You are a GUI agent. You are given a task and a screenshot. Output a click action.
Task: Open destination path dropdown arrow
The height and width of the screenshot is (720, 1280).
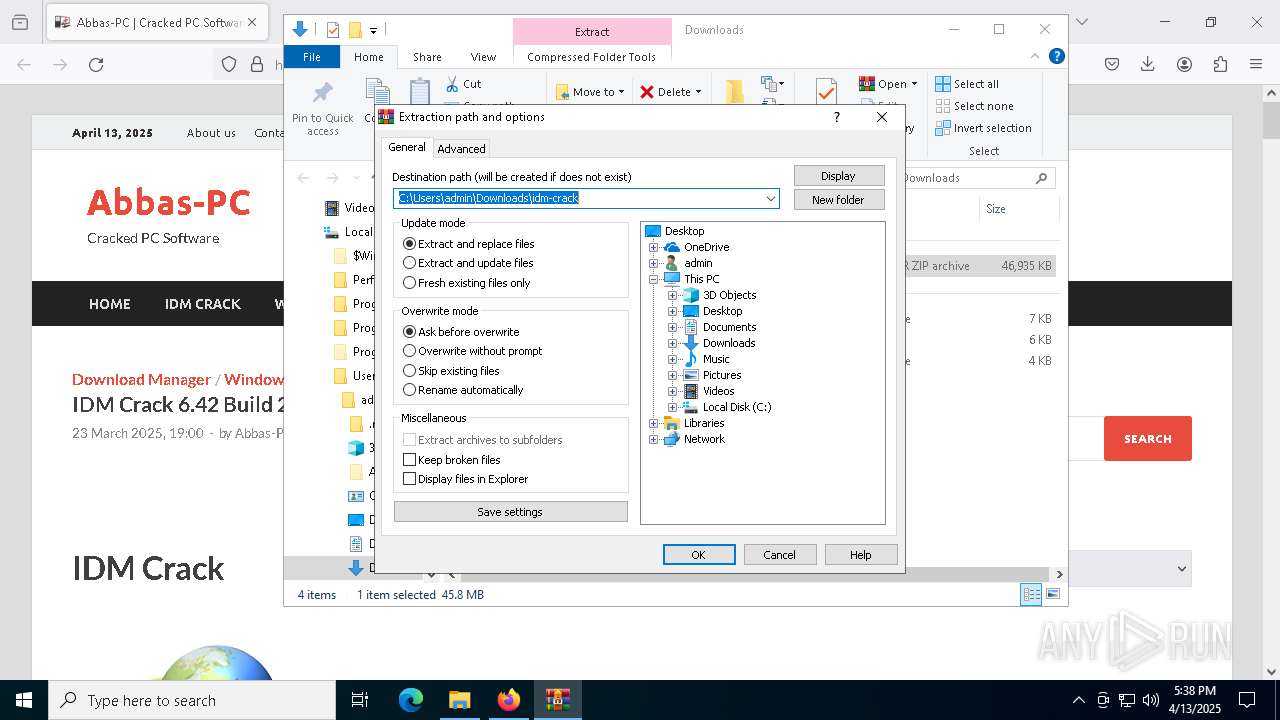click(771, 198)
